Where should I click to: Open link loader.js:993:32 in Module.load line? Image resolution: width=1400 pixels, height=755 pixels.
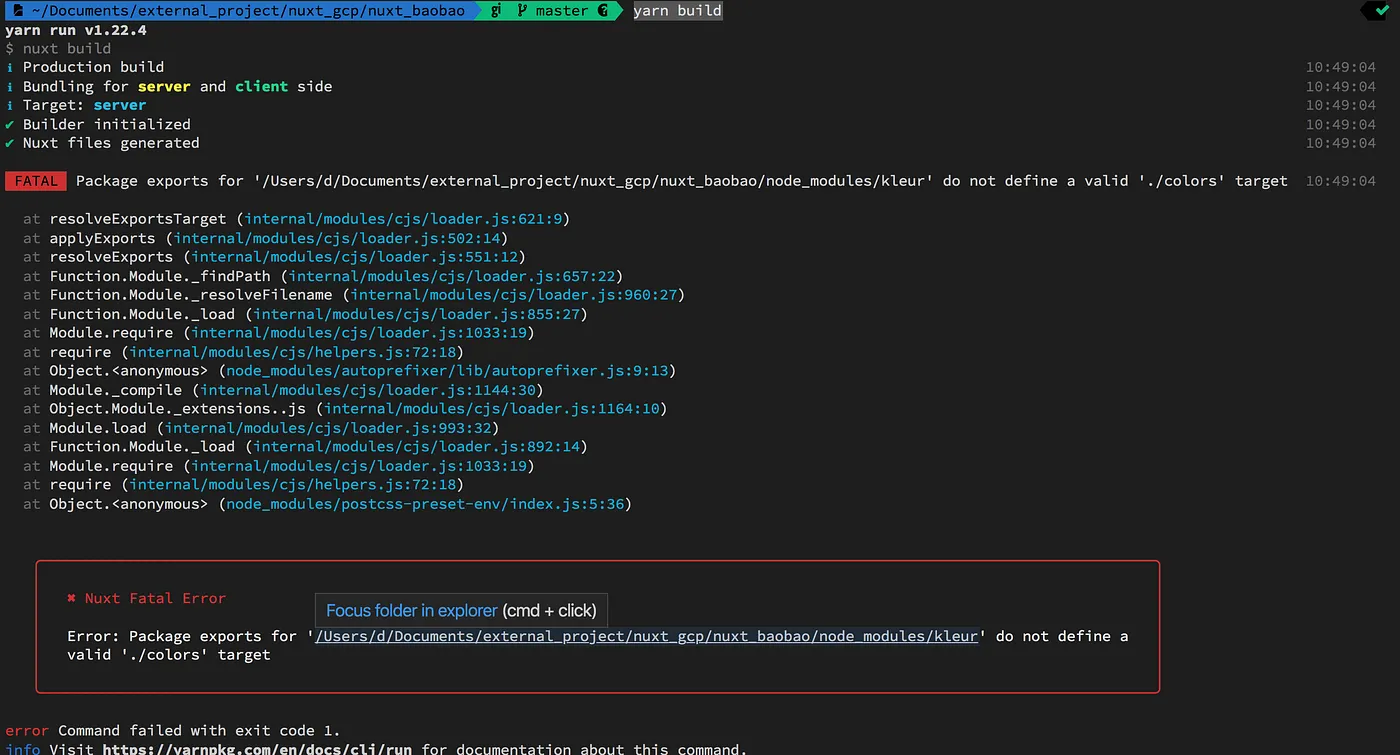click(328, 428)
